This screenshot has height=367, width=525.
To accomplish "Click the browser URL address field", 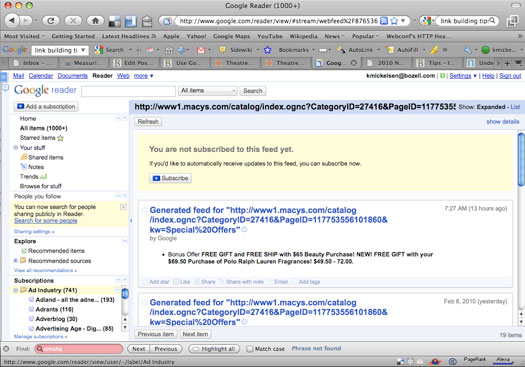I will point(279,21).
